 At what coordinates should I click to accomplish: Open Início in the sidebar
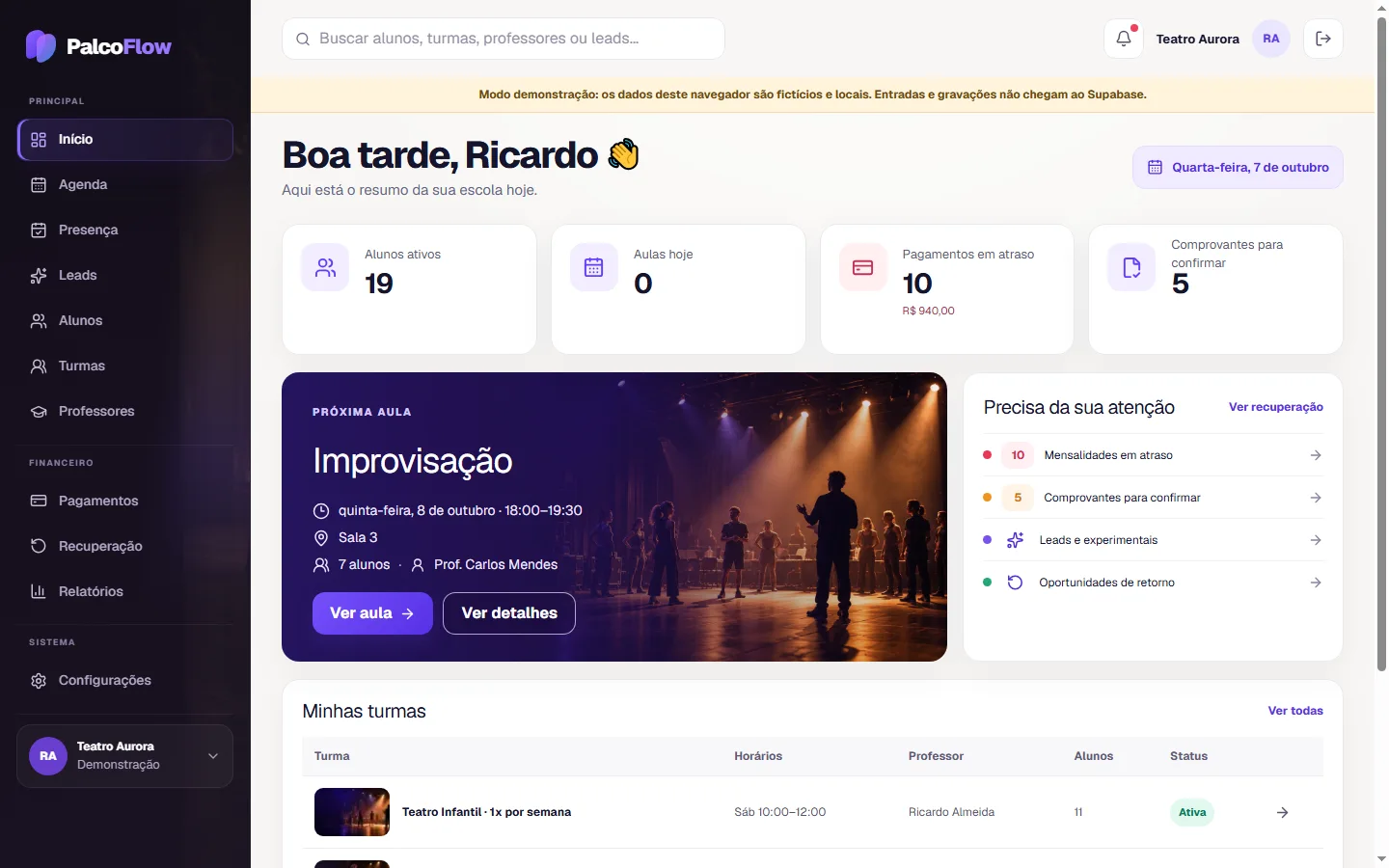pyautogui.click(x=125, y=140)
